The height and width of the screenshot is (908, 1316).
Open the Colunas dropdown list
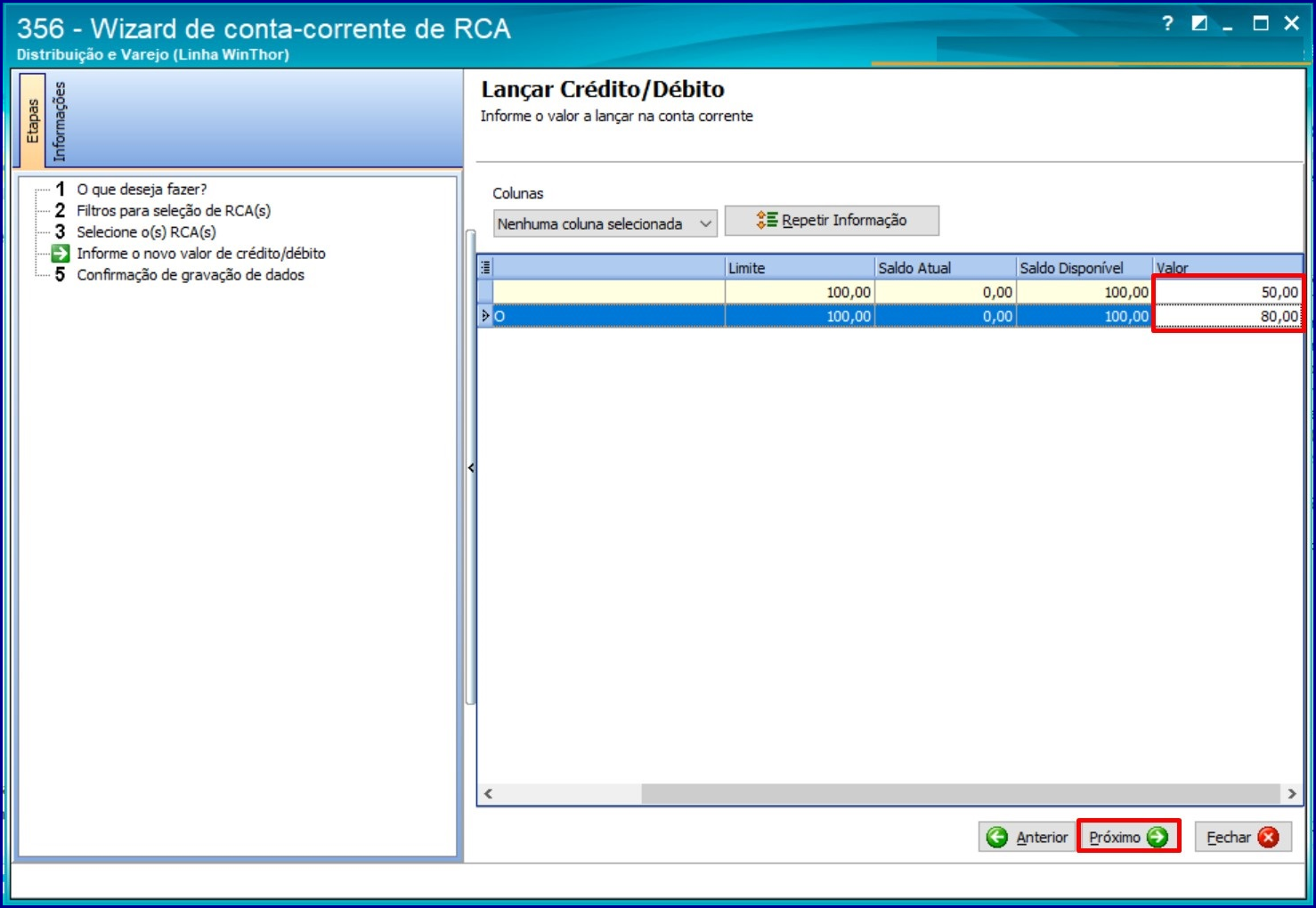click(x=605, y=223)
